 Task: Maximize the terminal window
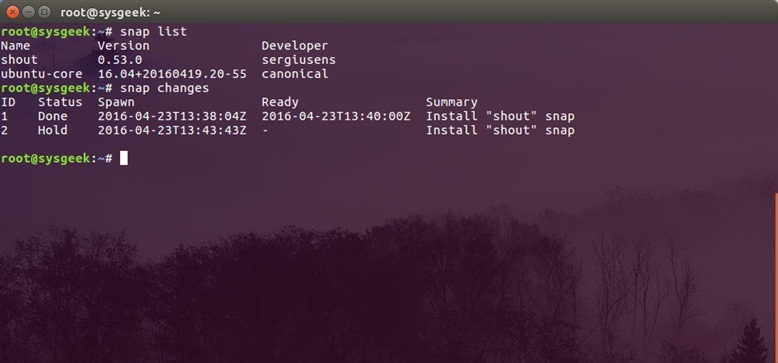[x=44, y=12]
